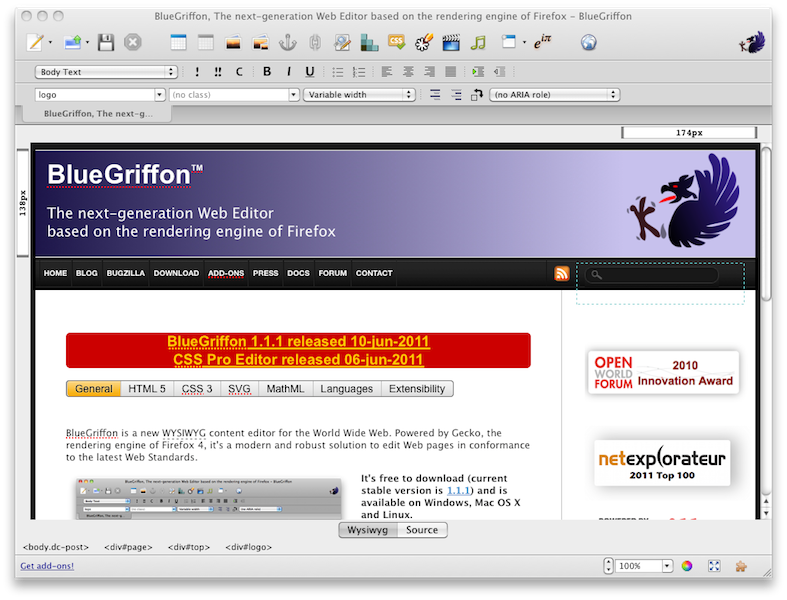Click the Save document floppy disk icon
Screen dimensions: 787x600
point(106,42)
